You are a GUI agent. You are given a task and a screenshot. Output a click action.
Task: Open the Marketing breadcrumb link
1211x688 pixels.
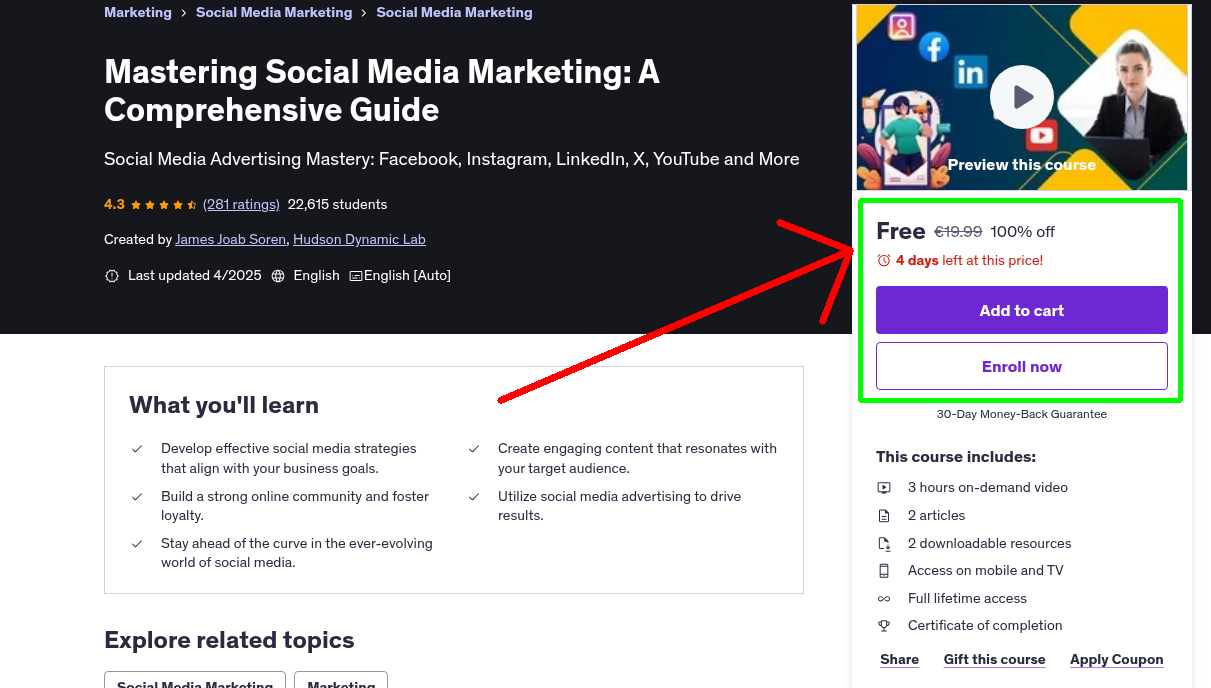tap(138, 12)
